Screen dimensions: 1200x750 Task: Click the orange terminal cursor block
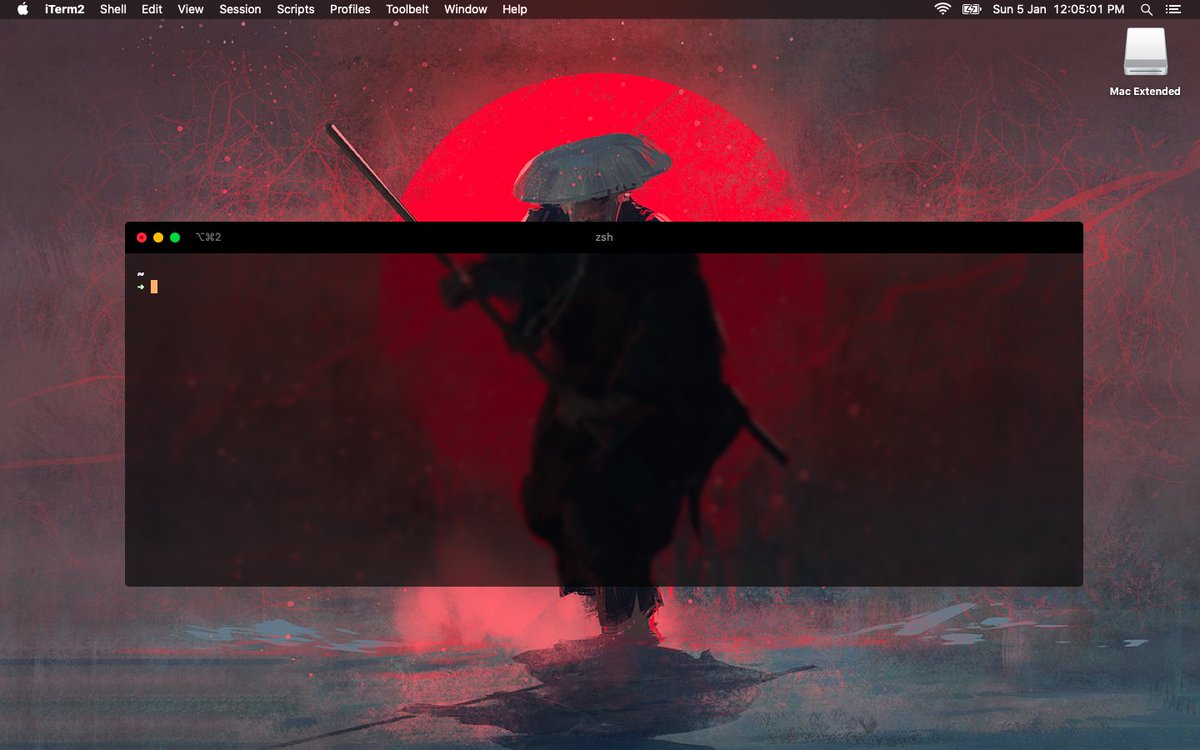point(154,287)
